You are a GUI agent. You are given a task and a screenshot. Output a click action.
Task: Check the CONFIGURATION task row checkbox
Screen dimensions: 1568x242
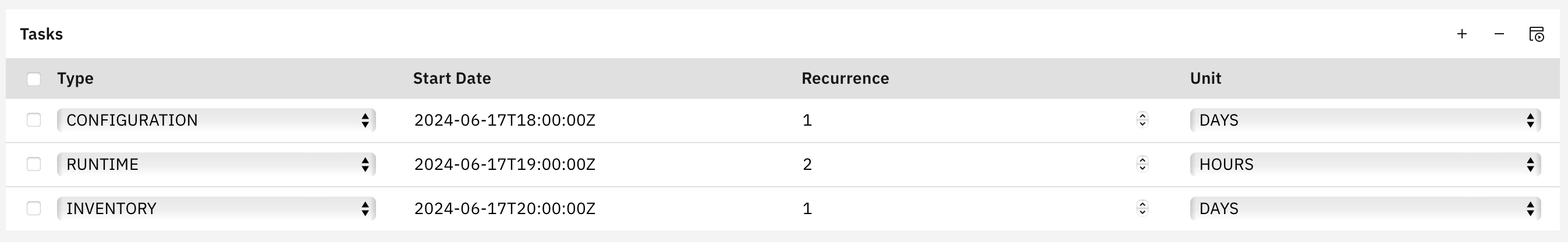34,120
